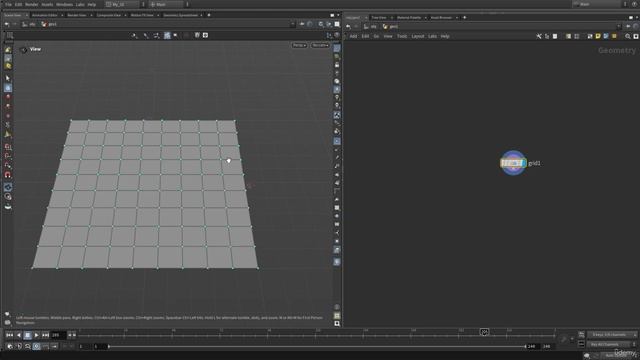Screen dimensions: 640x360
Task: Click the playback range slider bar
Action: pos(317,347)
